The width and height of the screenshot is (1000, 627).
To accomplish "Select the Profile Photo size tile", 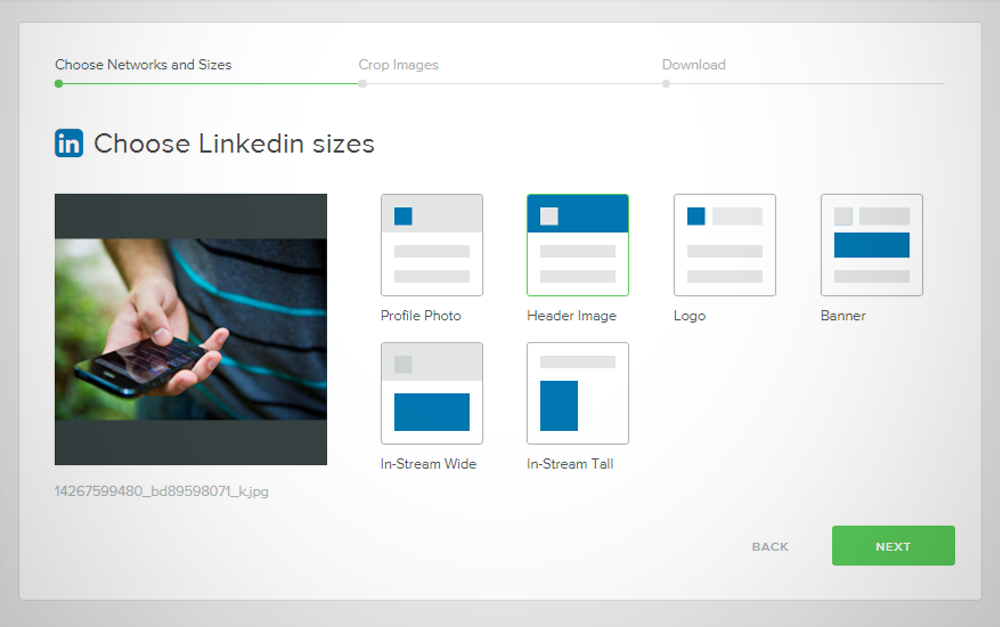I will pos(431,245).
